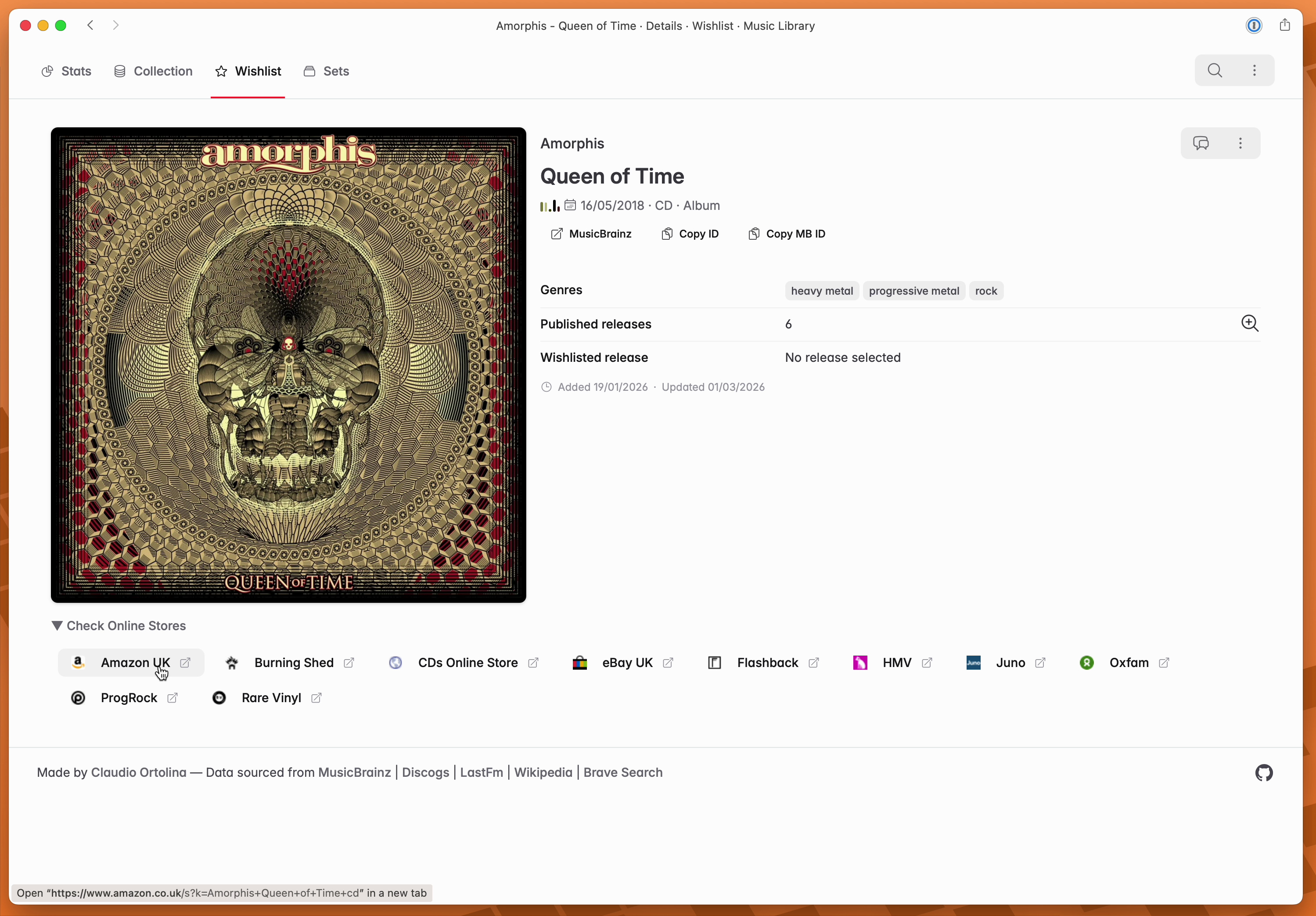Click the Copy ID button

click(x=690, y=234)
